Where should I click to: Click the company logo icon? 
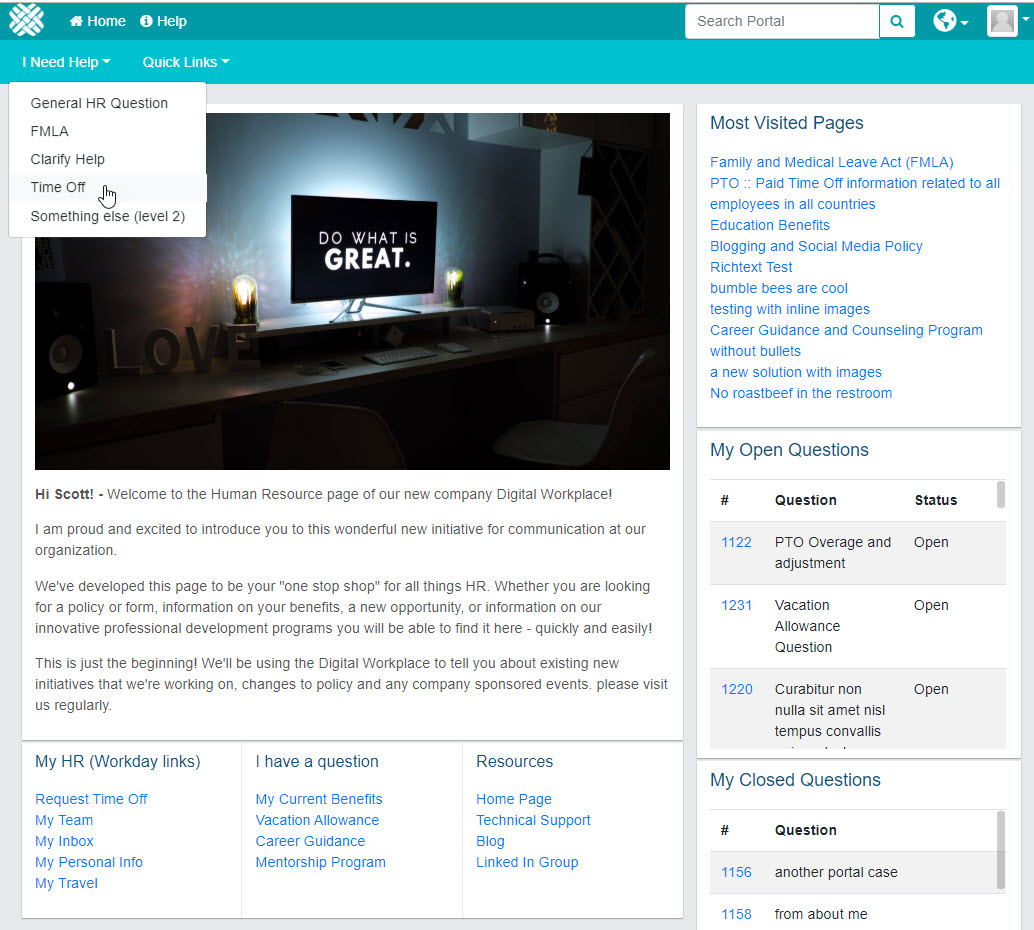pyautogui.click(x=27, y=20)
